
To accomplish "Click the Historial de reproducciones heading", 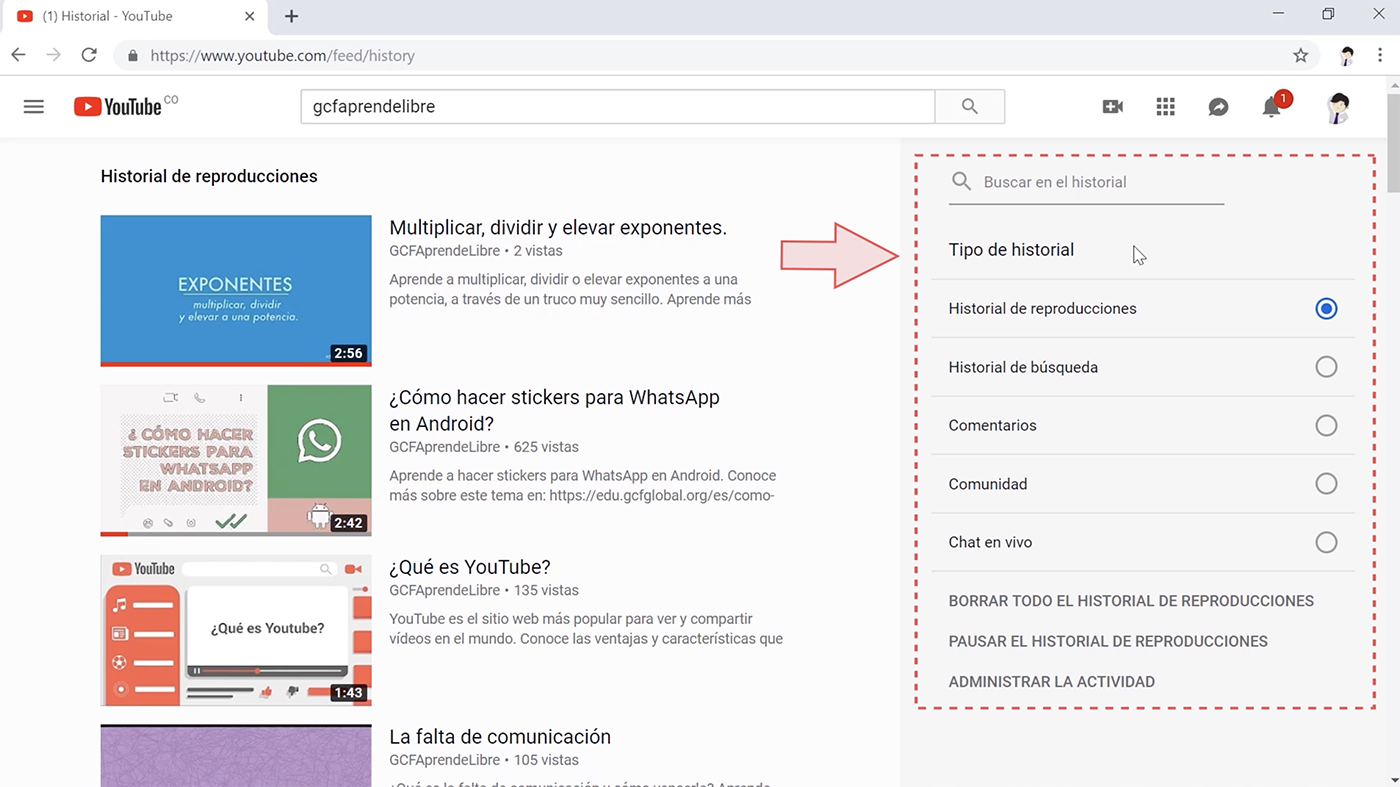I will tap(209, 176).
